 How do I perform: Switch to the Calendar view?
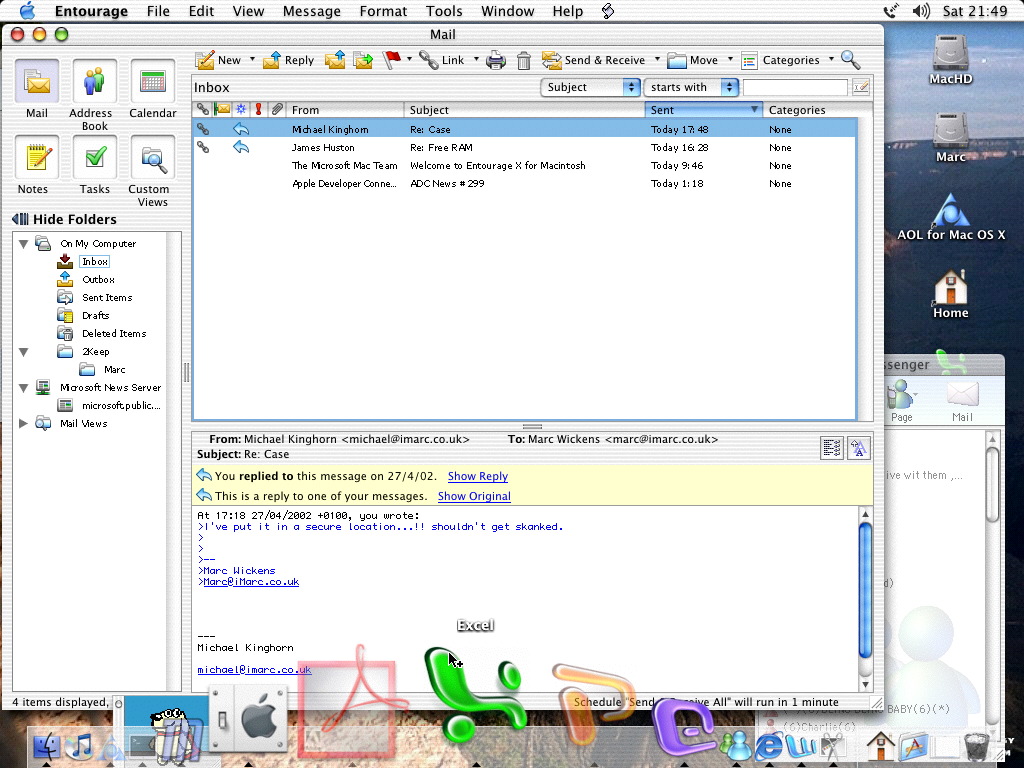[x=152, y=82]
